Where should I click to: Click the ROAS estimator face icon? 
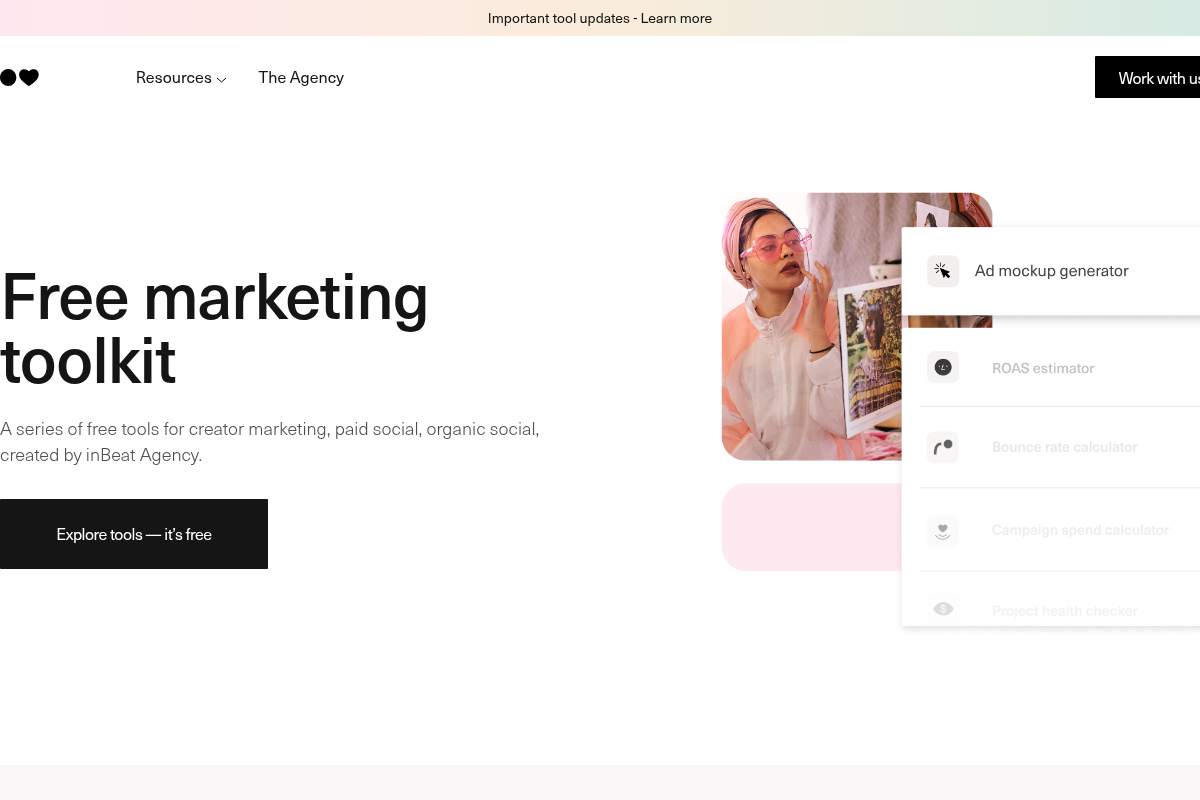click(x=942, y=368)
